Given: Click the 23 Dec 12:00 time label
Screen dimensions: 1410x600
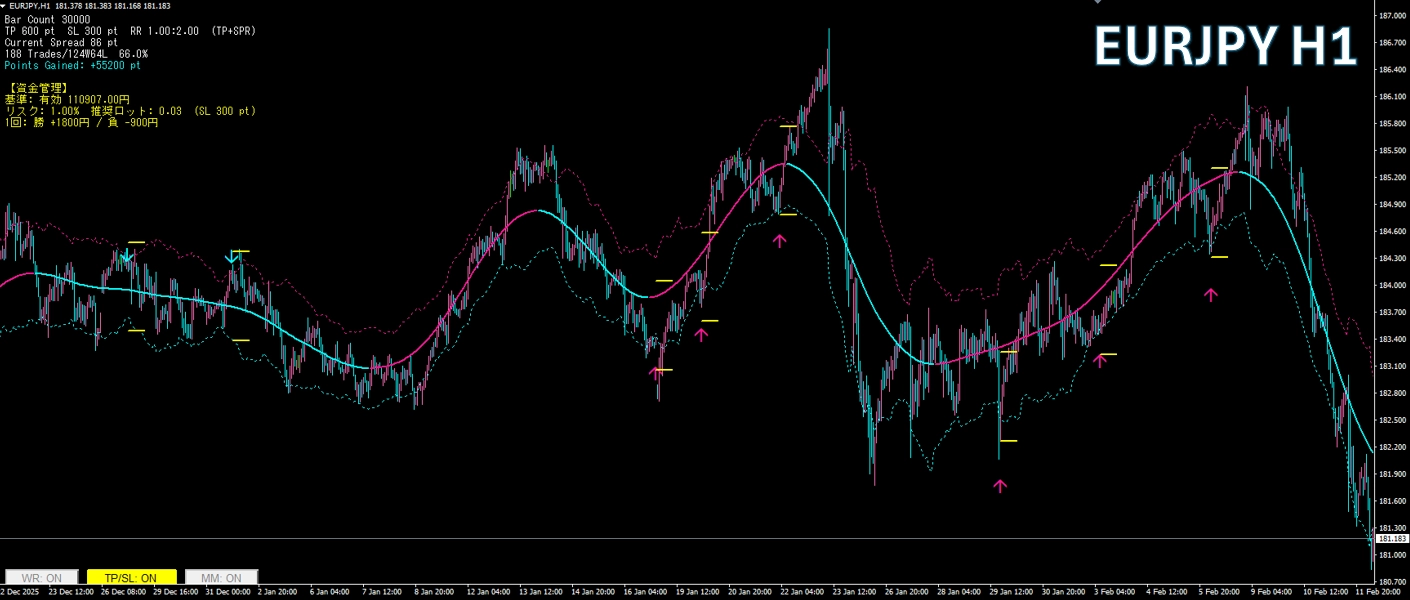Looking at the screenshot, I should (73, 593).
